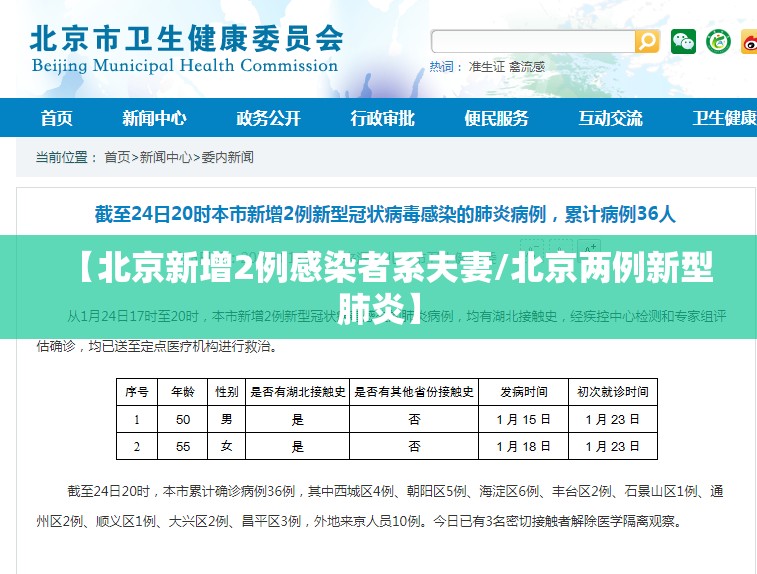Open the 首页 navigation item

(56, 118)
